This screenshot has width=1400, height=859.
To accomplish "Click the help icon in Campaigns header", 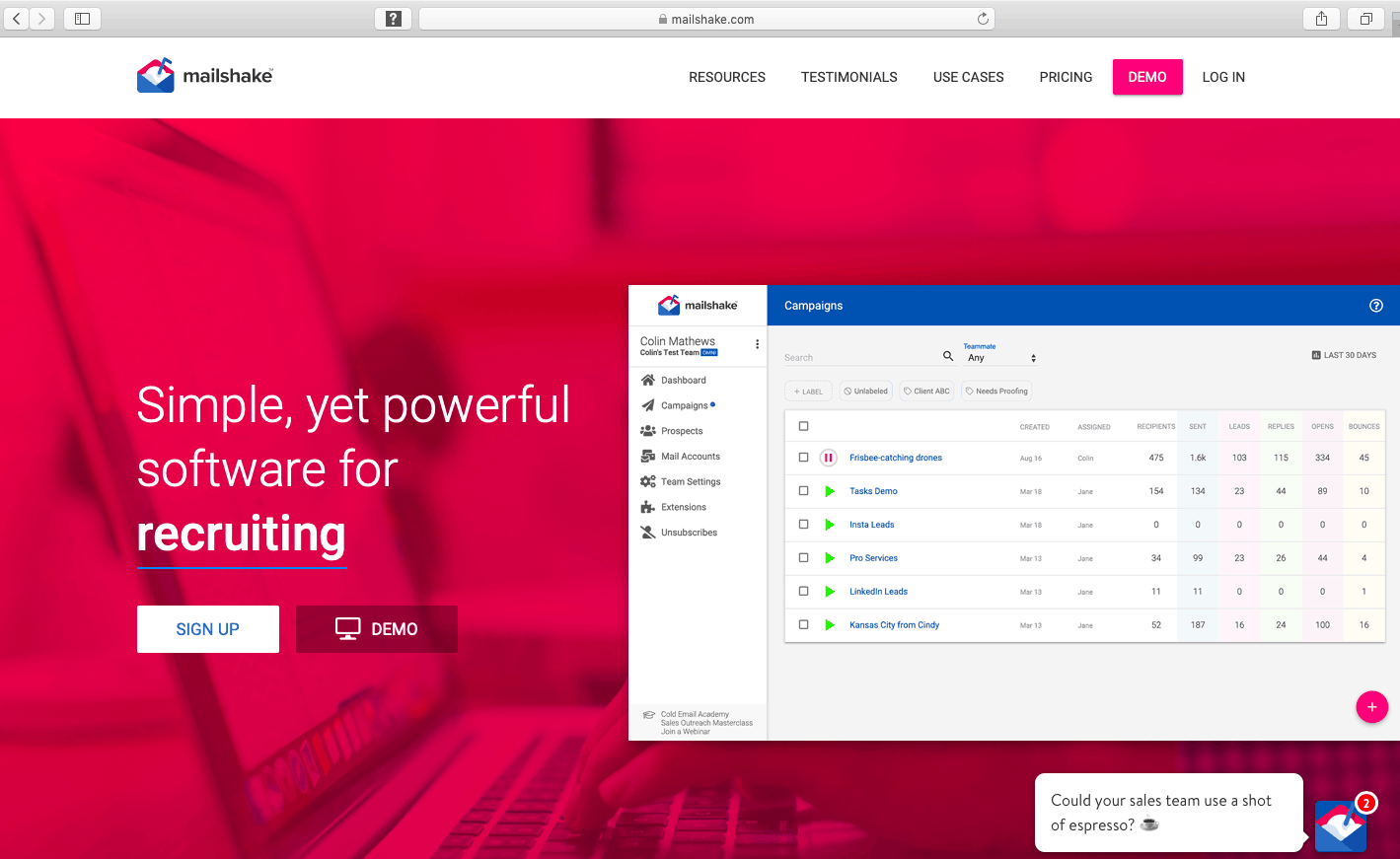I will pos(1376,306).
